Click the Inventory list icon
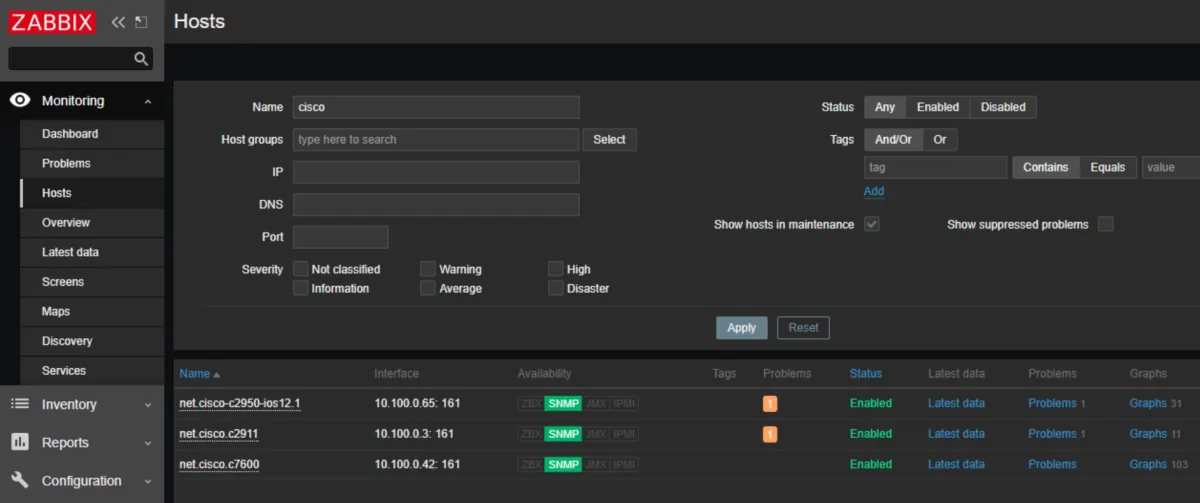Viewport: 1200px width, 503px height. tap(20, 404)
